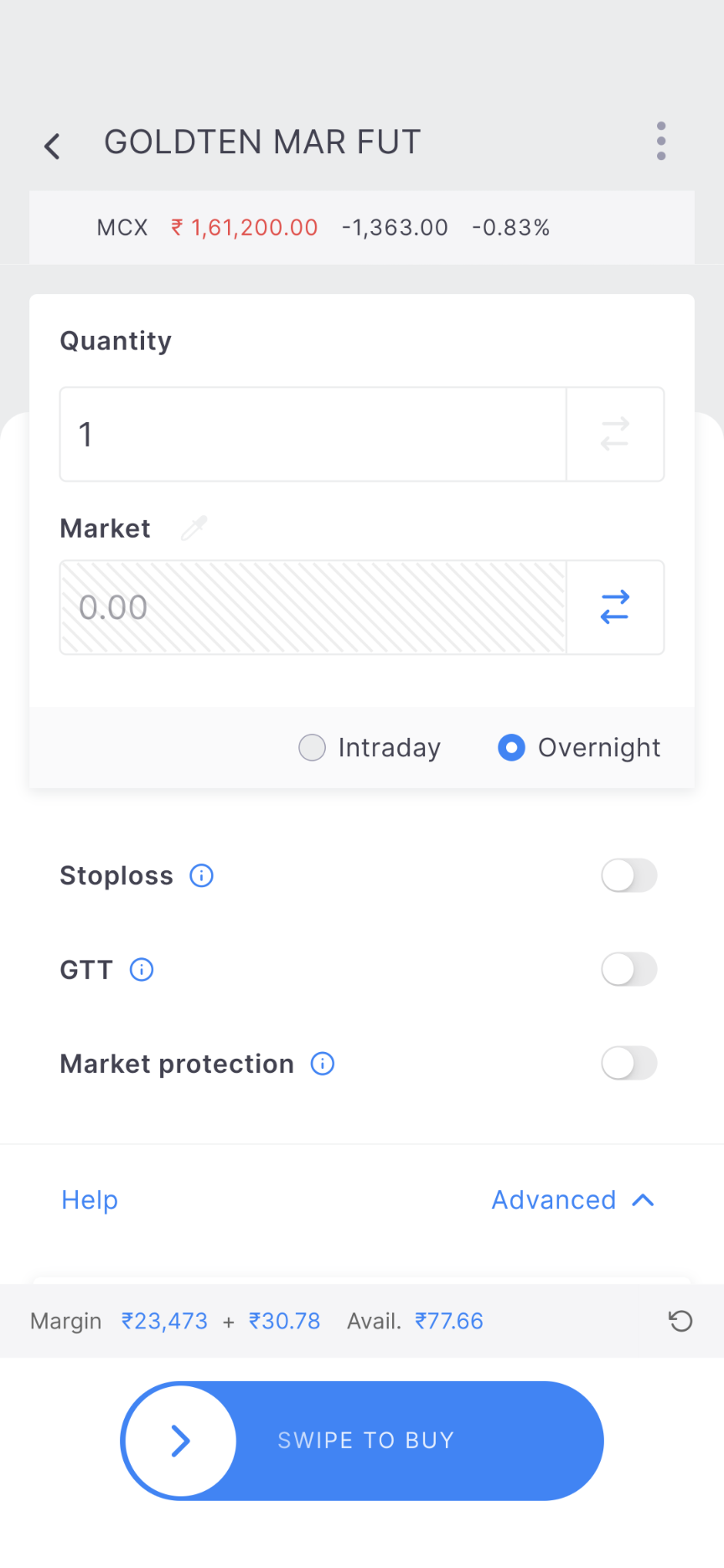Turn on the GTT switch
The image size is (724, 1568).
click(628, 969)
